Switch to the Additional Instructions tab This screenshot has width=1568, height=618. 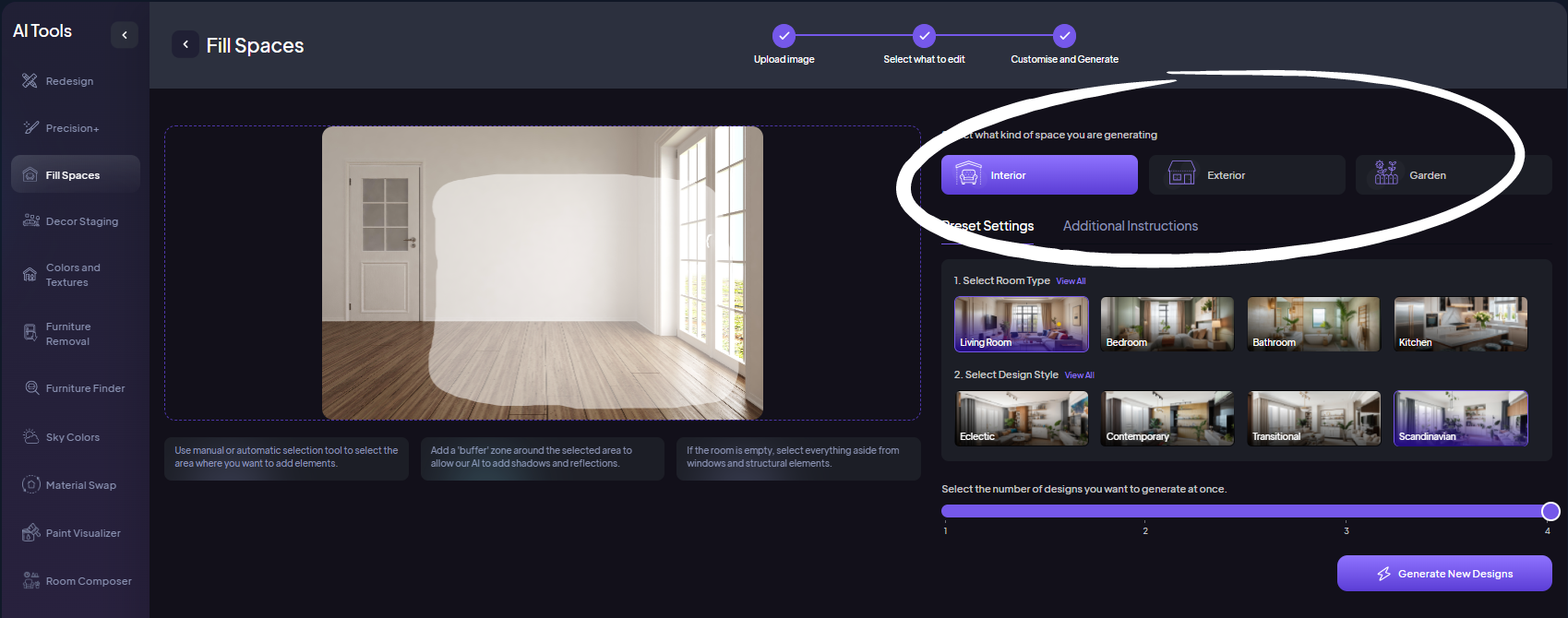1130,226
